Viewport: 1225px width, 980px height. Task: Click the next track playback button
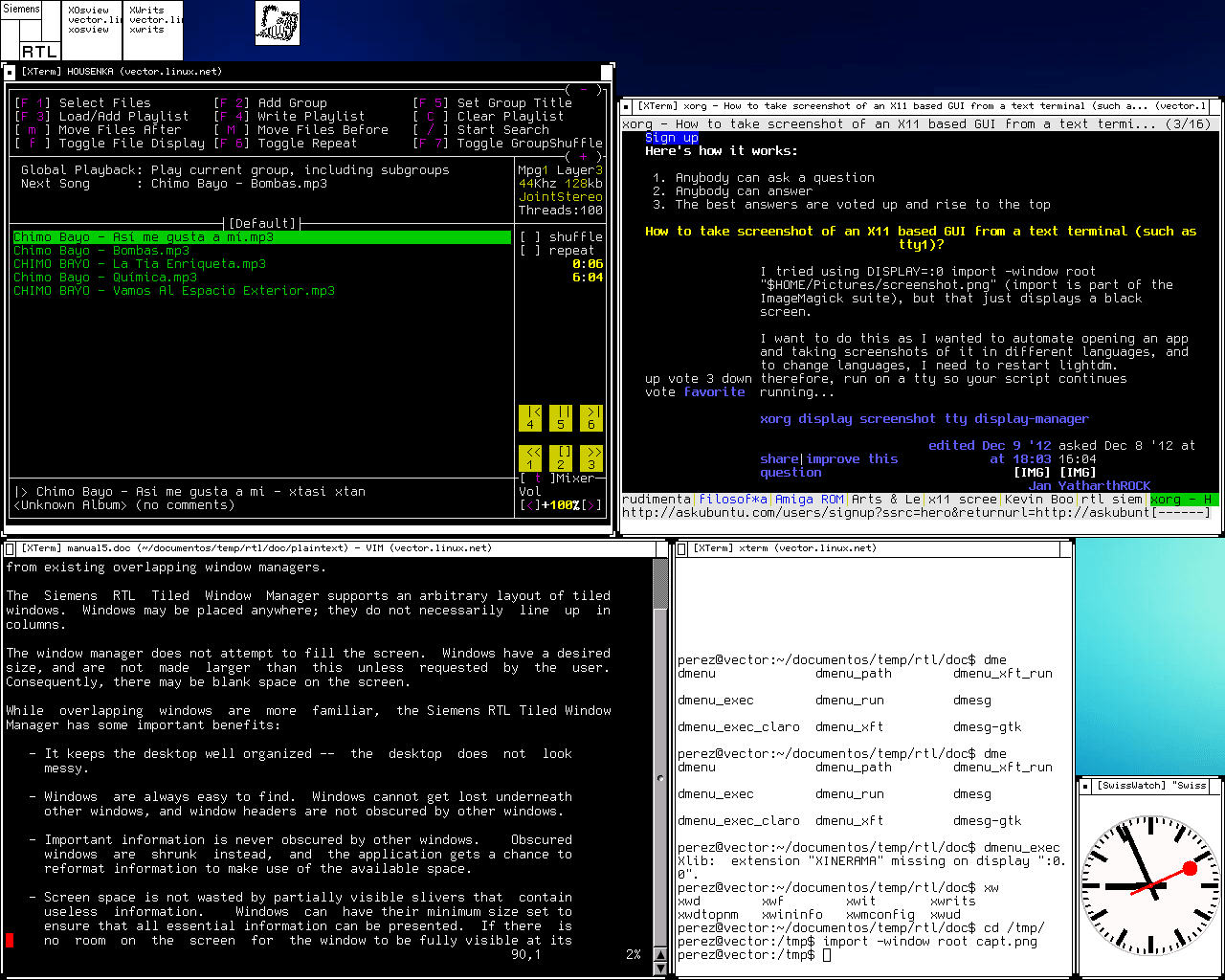tap(591, 417)
